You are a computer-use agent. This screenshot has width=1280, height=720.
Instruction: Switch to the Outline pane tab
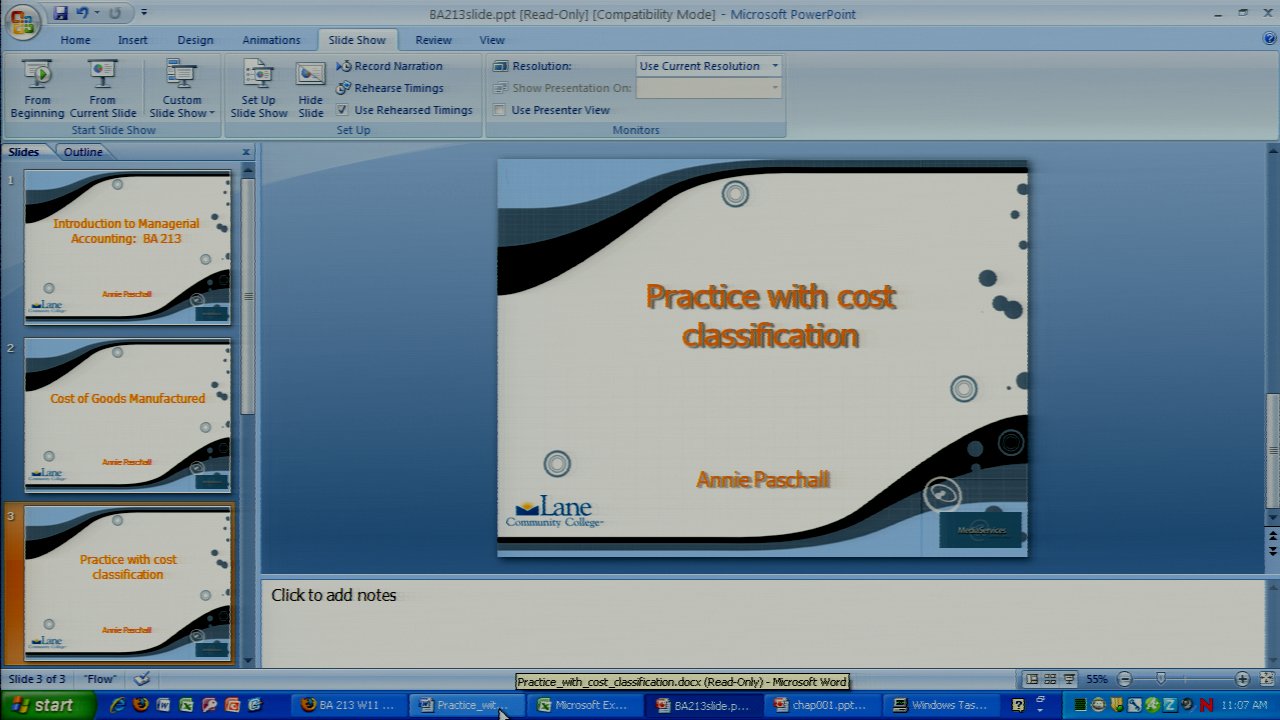83,152
